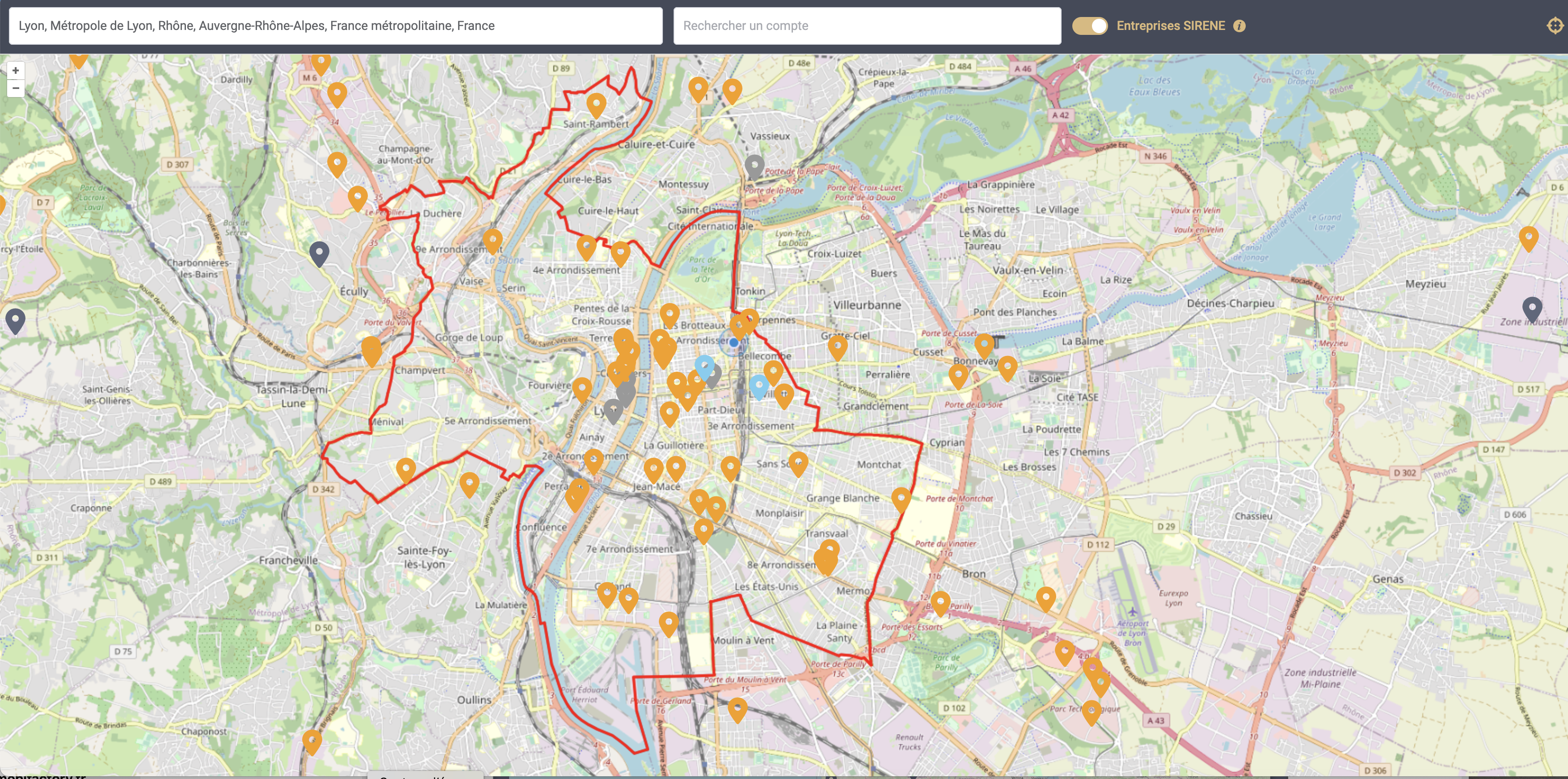The image size is (1568, 779).
Task: Focus the Lyon location search field
Action: [x=335, y=25]
